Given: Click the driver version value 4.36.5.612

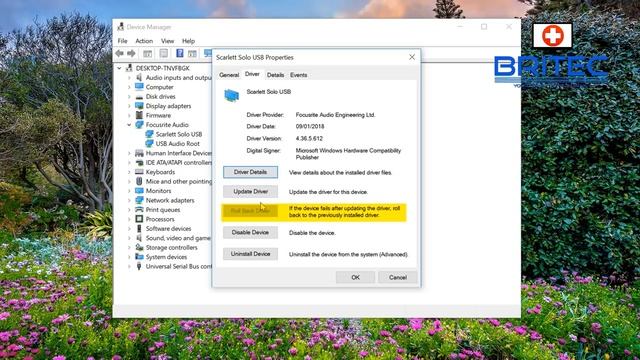Looking at the screenshot, I should click(x=309, y=138).
